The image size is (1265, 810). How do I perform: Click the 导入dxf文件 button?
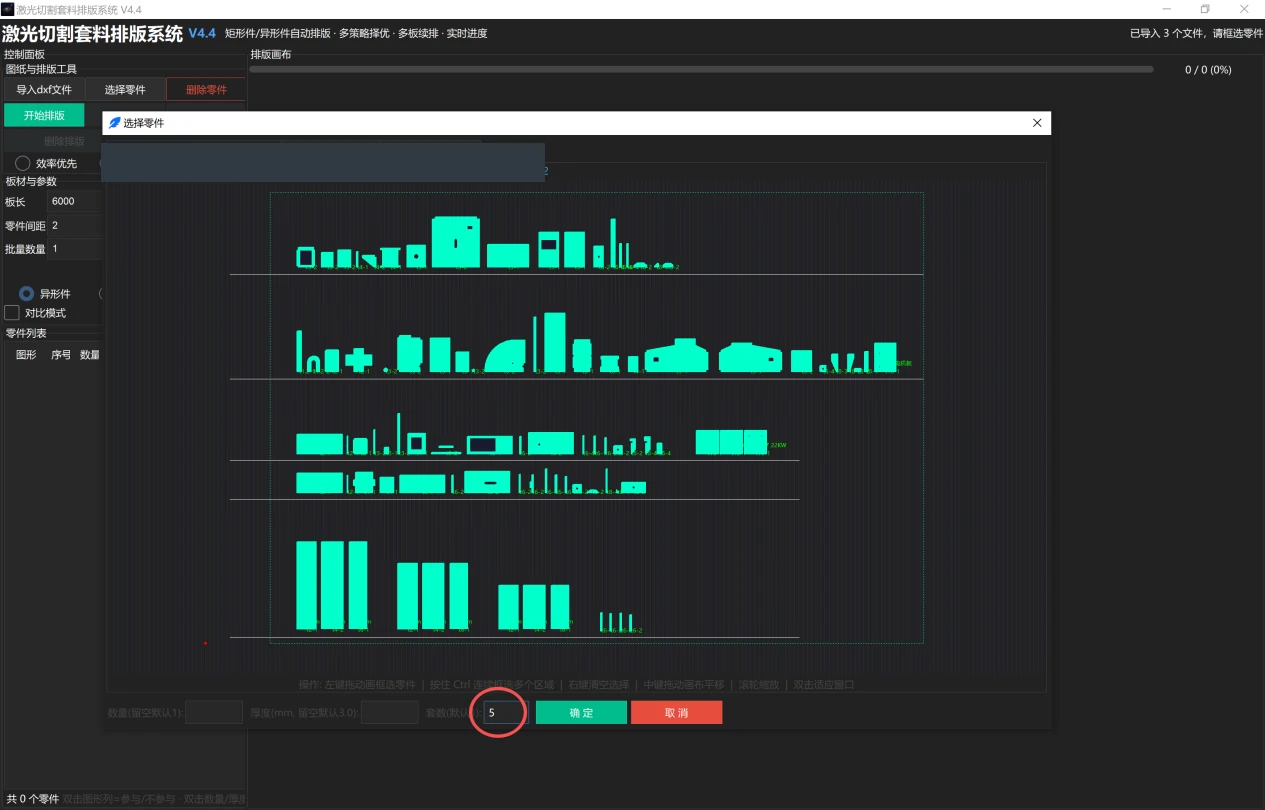44,90
